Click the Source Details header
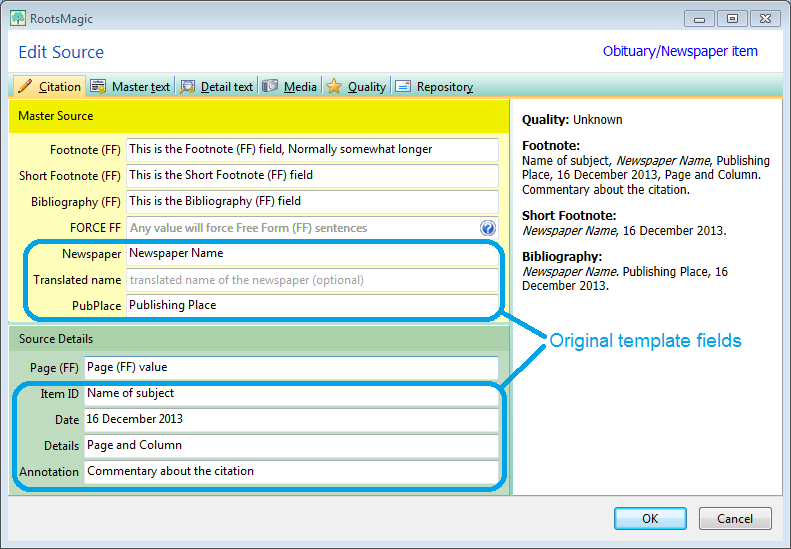 259,339
